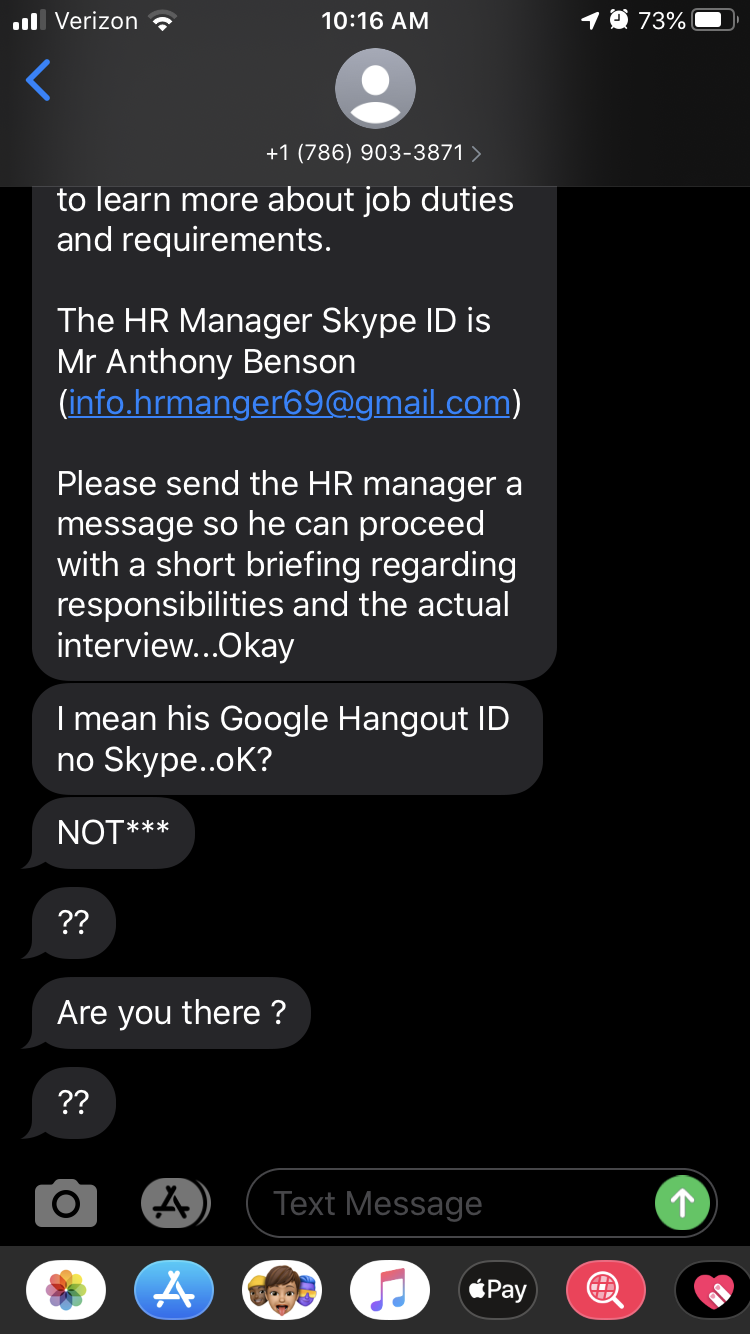The height and width of the screenshot is (1334, 750).
Task: Tap the Google Hangout ID message bubble
Action: point(287,739)
